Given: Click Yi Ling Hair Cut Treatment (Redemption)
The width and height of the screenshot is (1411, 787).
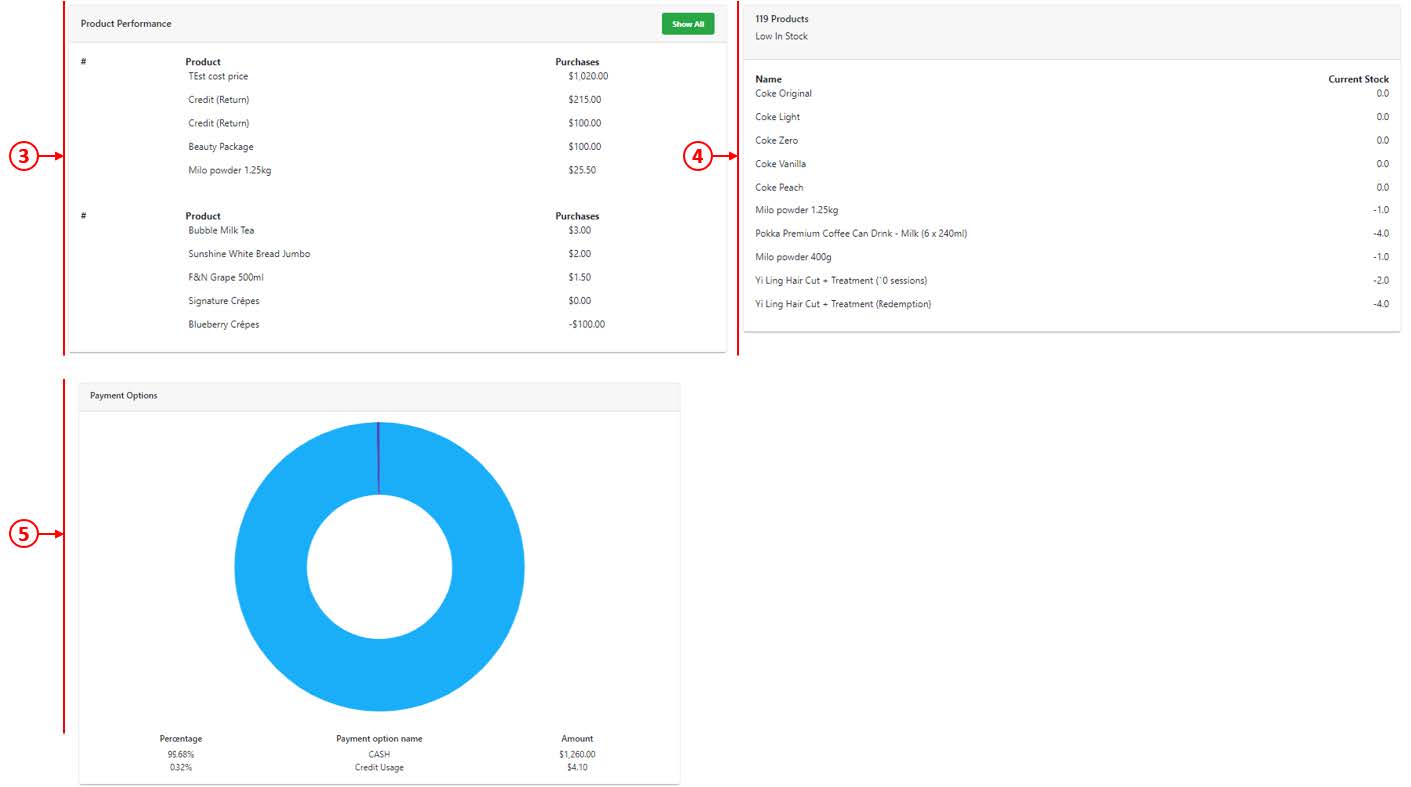Looking at the screenshot, I should tap(843, 304).
